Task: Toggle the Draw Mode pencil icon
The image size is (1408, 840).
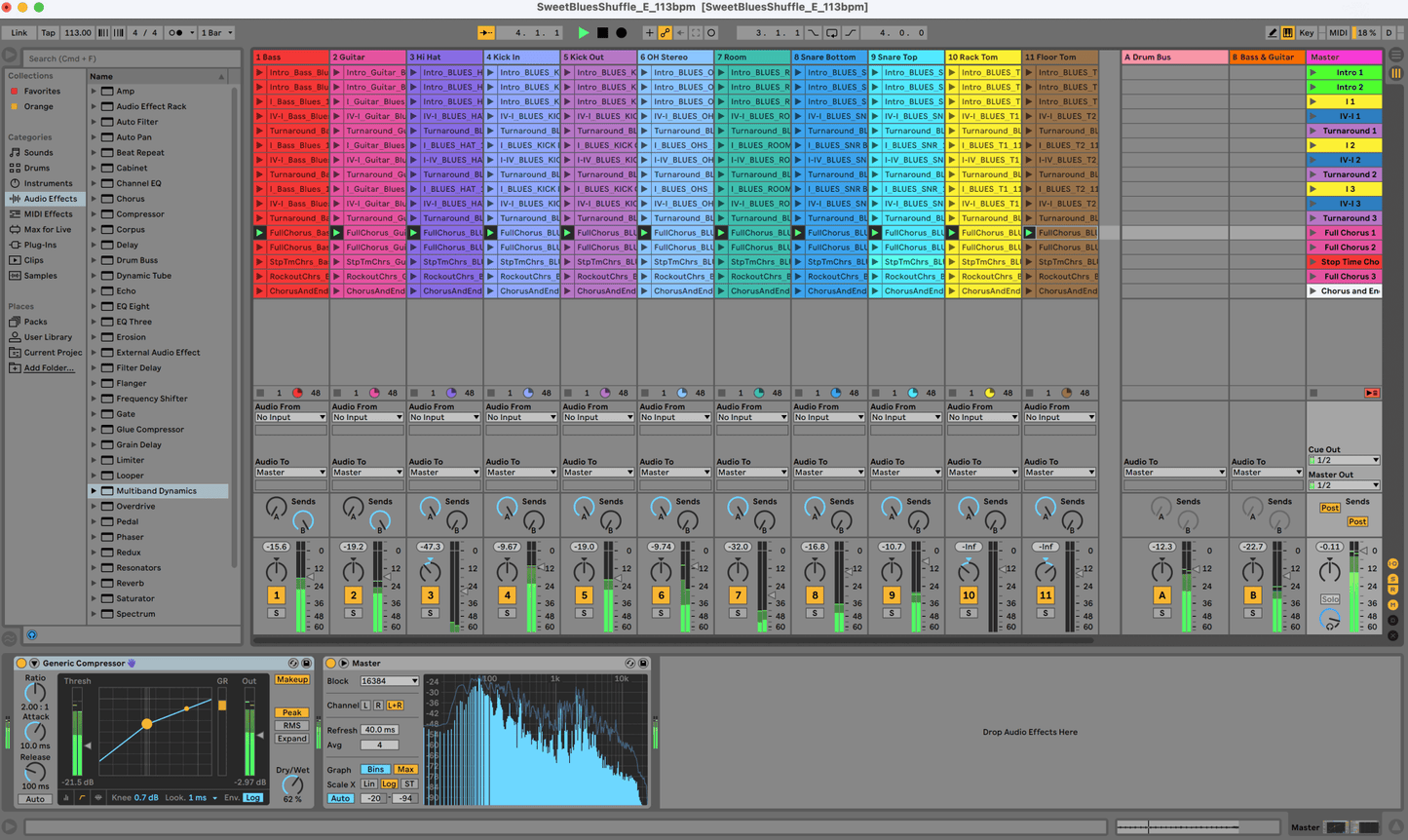Action: pyautogui.click(x=1273, y=33)
